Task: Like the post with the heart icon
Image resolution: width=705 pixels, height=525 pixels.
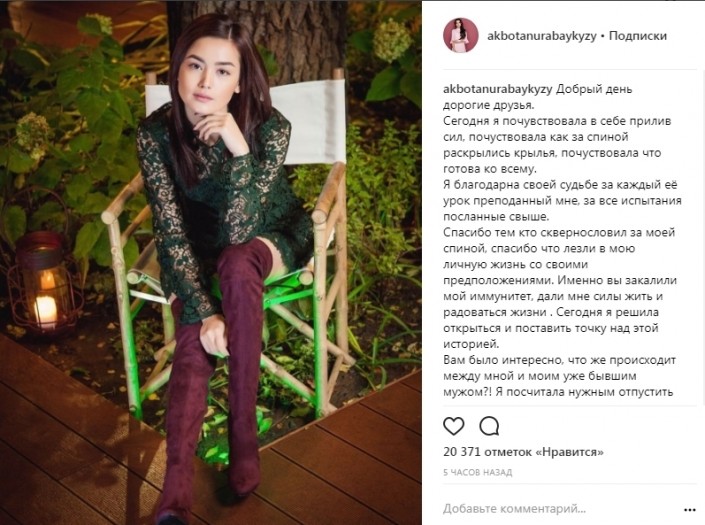Action: click(454, 426)
